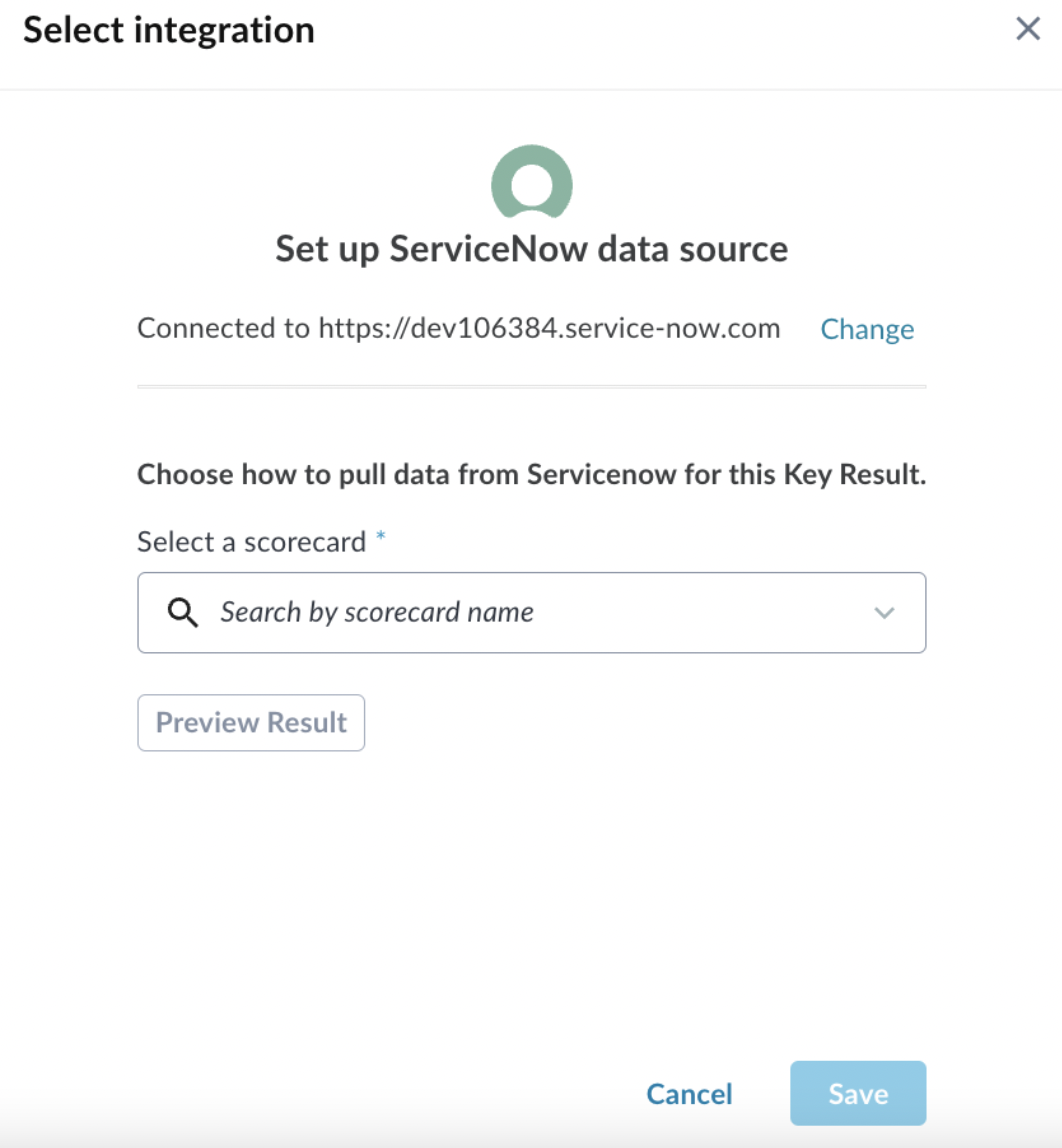Click the Select integration title
Image resolution: width=1062 pixels, height=1148 pixels.
coord(169,31)
